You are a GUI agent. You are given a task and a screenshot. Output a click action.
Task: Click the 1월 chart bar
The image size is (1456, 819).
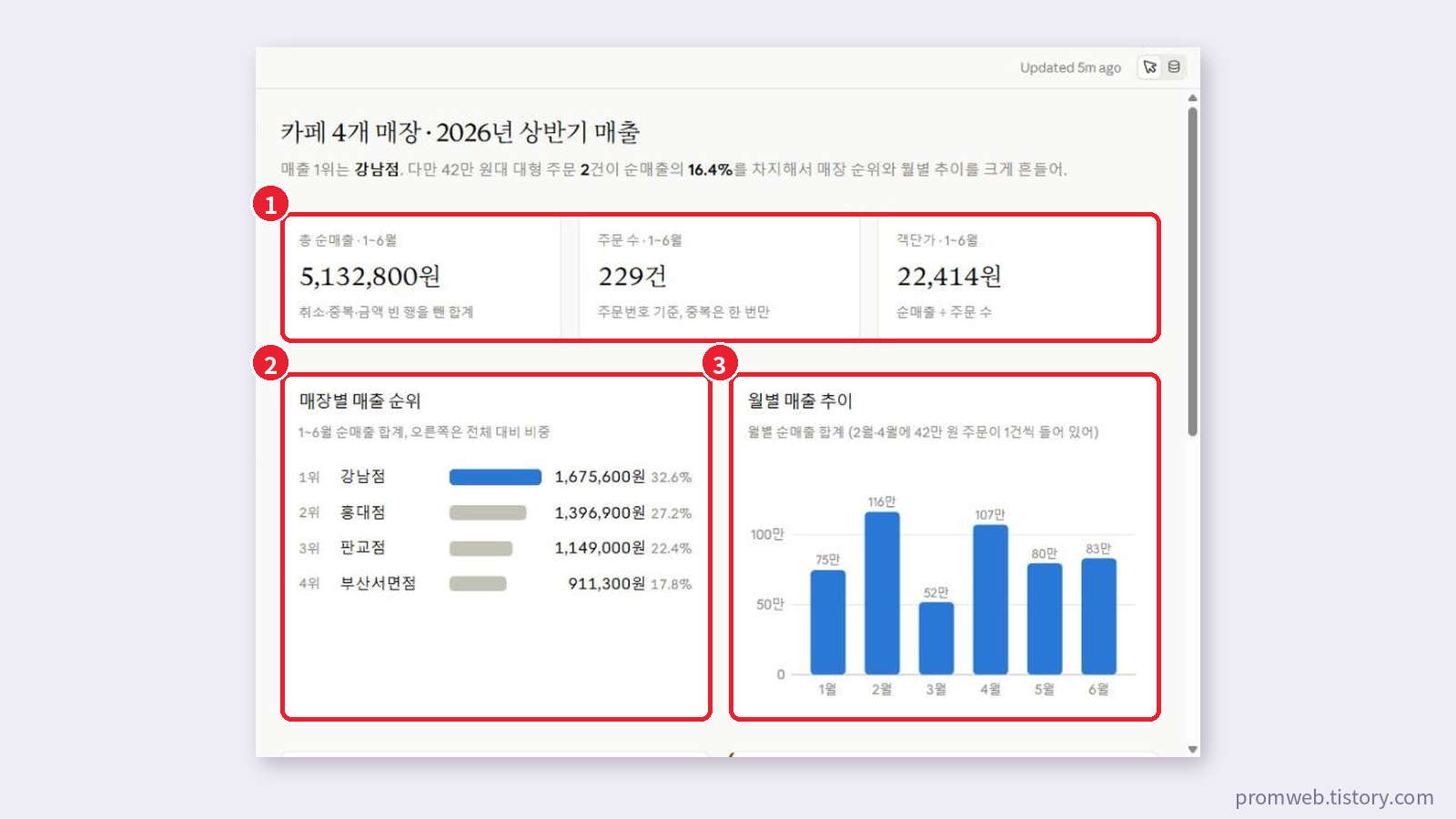(827, 622)
